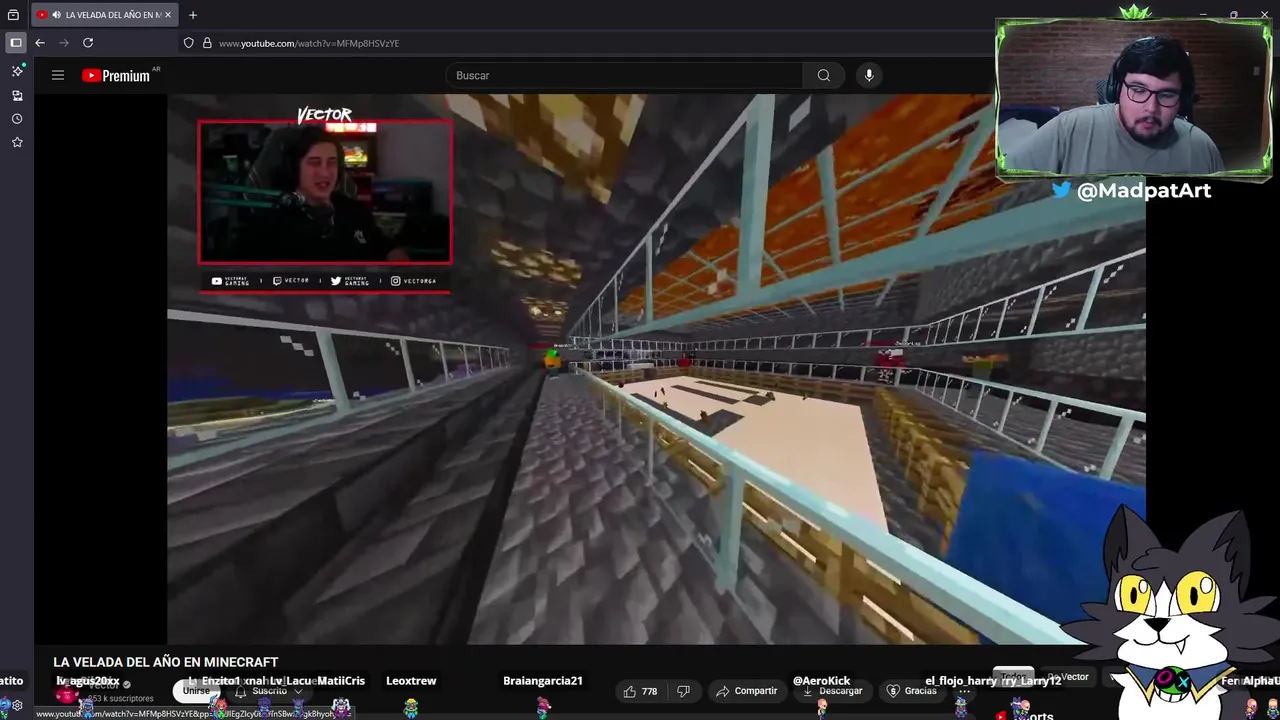Download the video via Descargar
Screen dimensions: 1280x720
click(x=833, y=691)
